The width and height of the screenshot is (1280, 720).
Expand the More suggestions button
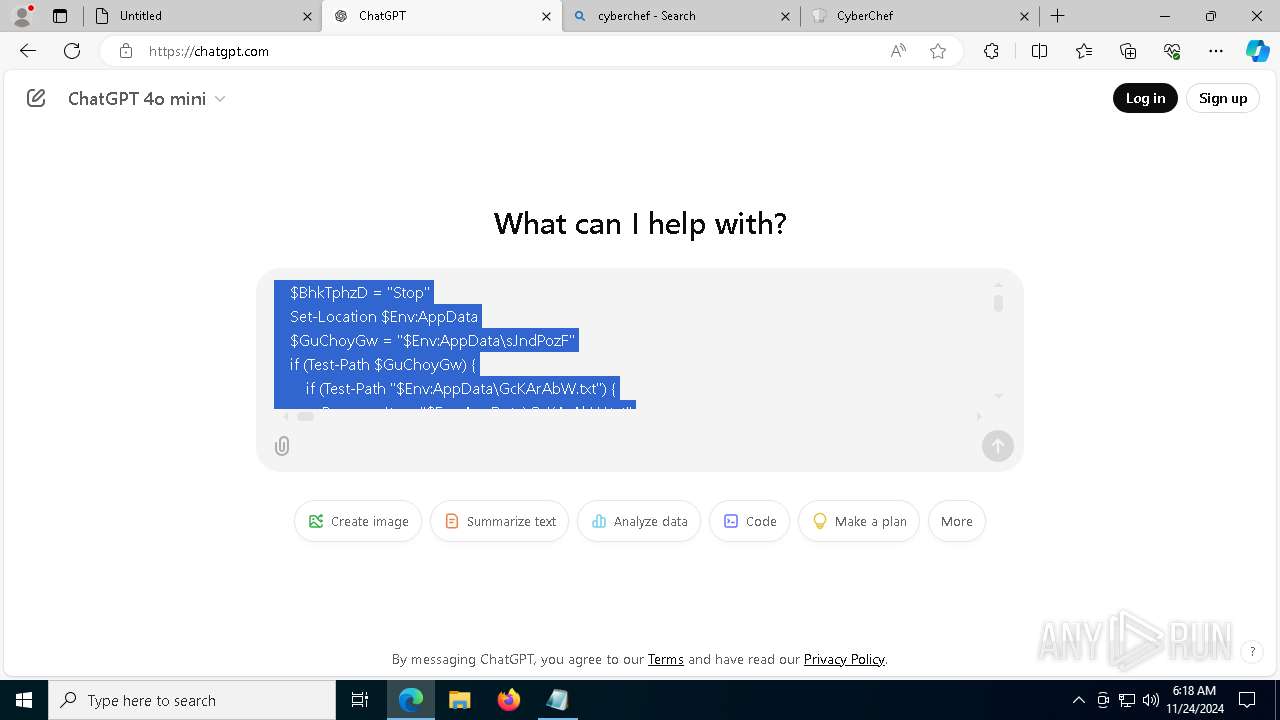(x=957, y=521)
